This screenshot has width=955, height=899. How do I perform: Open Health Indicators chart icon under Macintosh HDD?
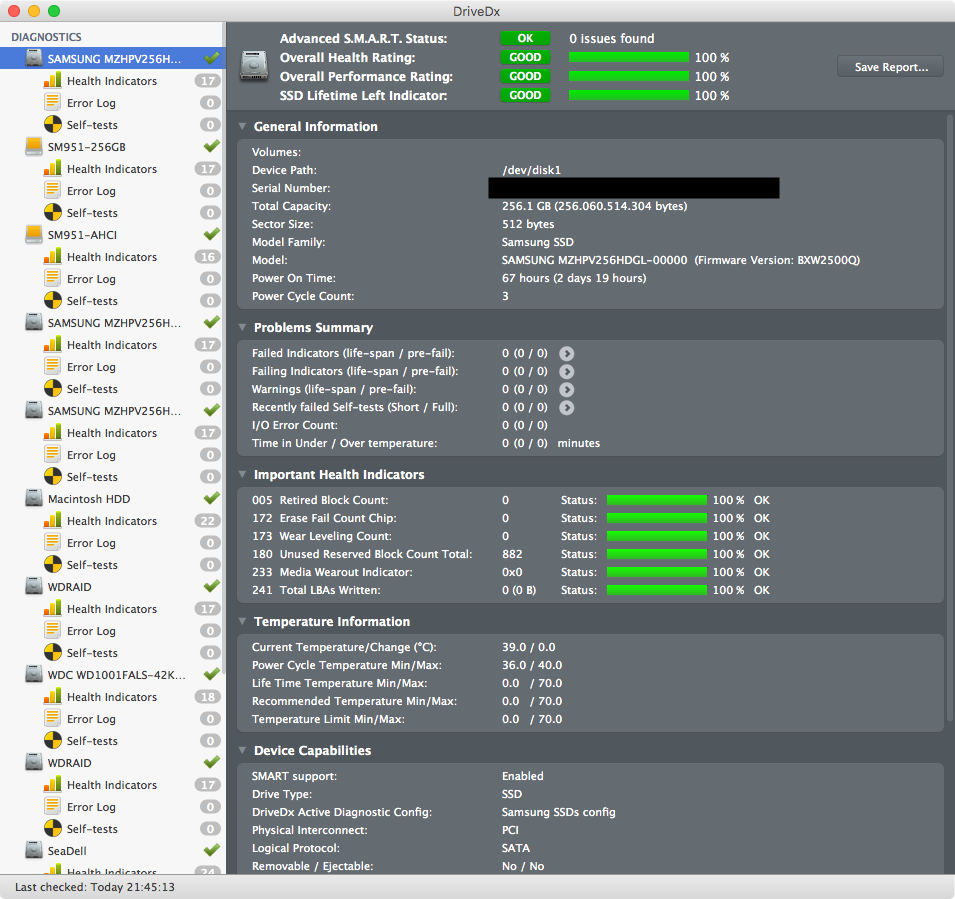52,520
